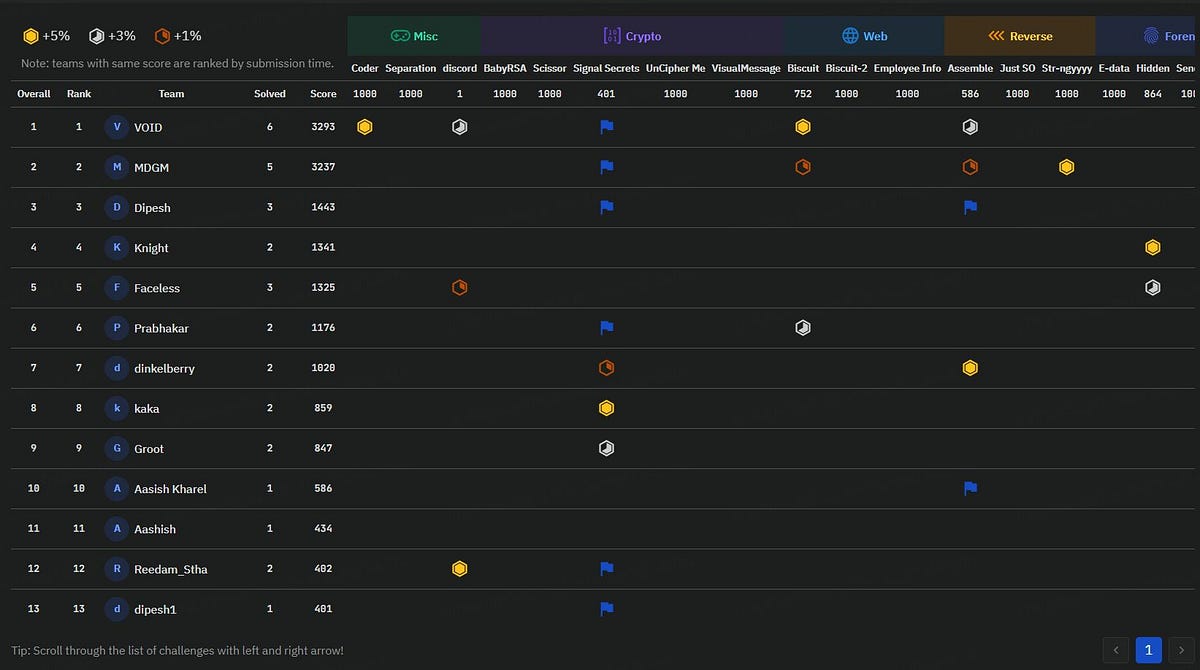
Task: Open the Signal Secrets challenge header
Action: pyautogui.click(x=606, y=68)
